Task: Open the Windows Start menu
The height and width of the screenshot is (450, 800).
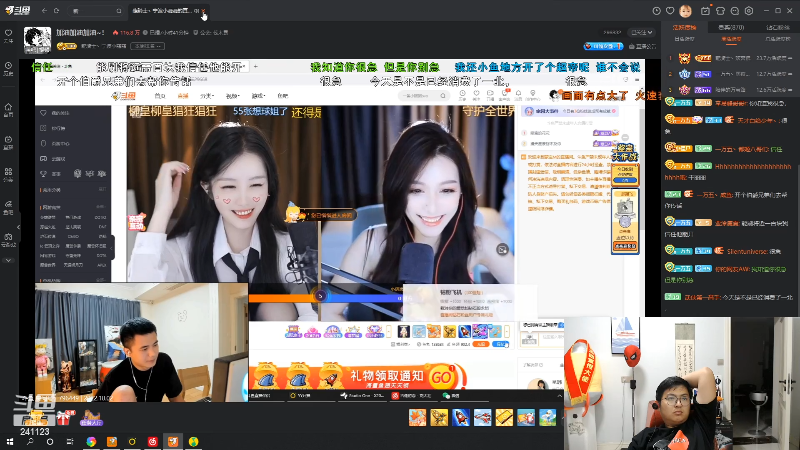Action: (10, 442)
